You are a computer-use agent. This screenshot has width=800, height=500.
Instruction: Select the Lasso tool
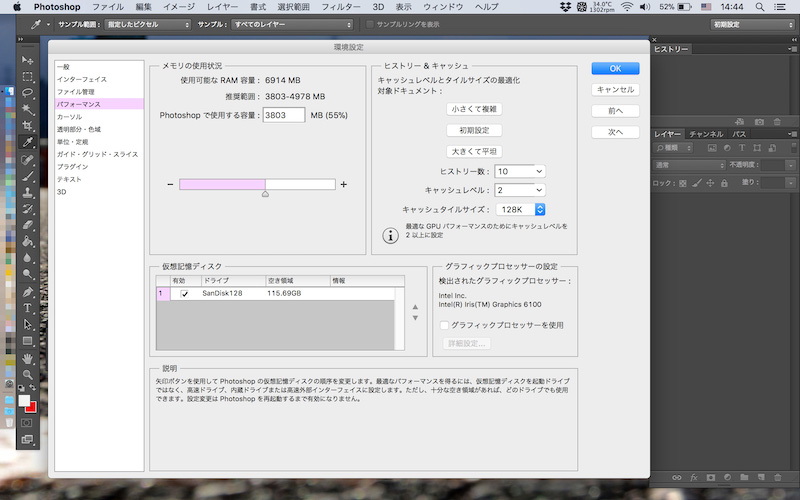(x=28, y=93)
